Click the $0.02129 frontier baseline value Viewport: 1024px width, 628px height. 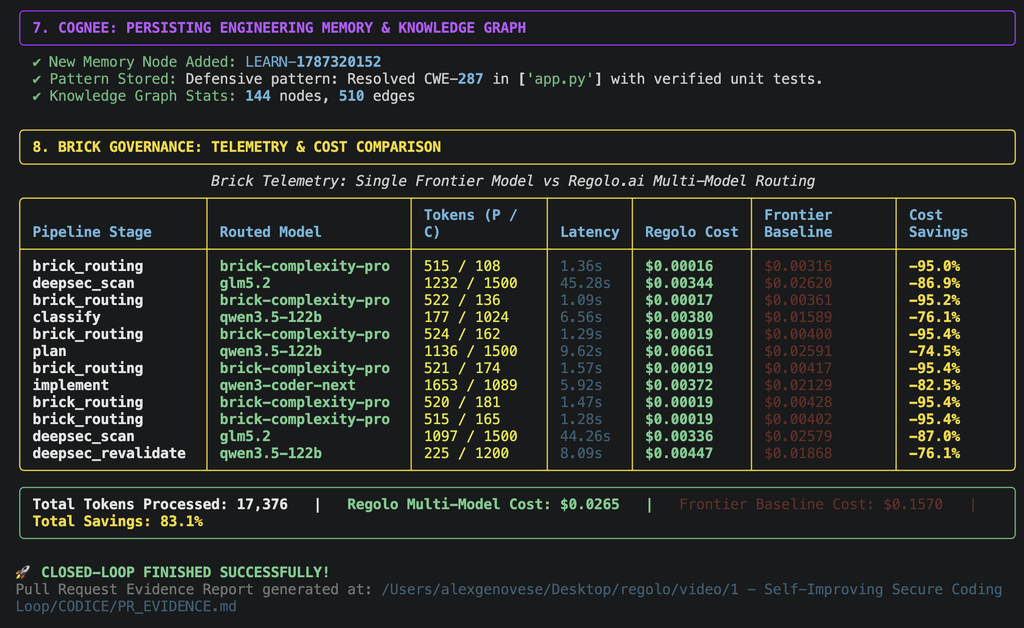point(798,385)
